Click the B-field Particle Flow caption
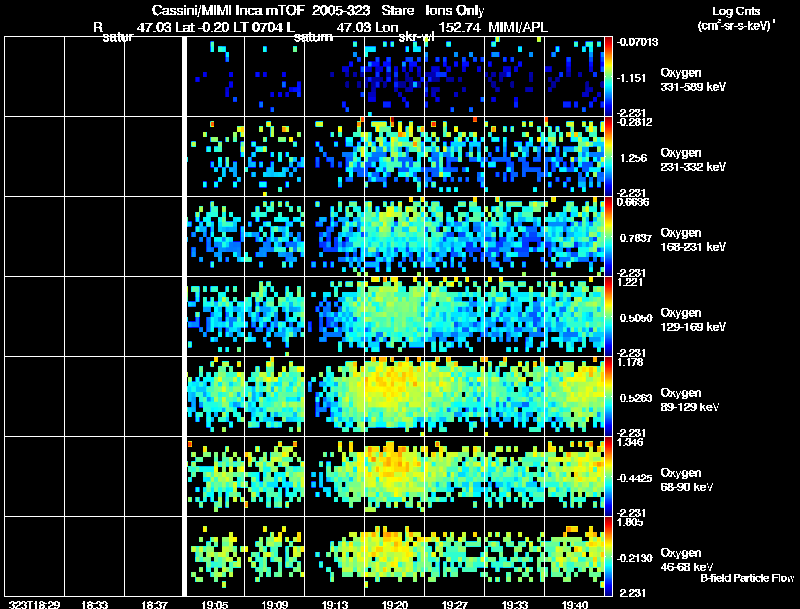 point(747,578)
